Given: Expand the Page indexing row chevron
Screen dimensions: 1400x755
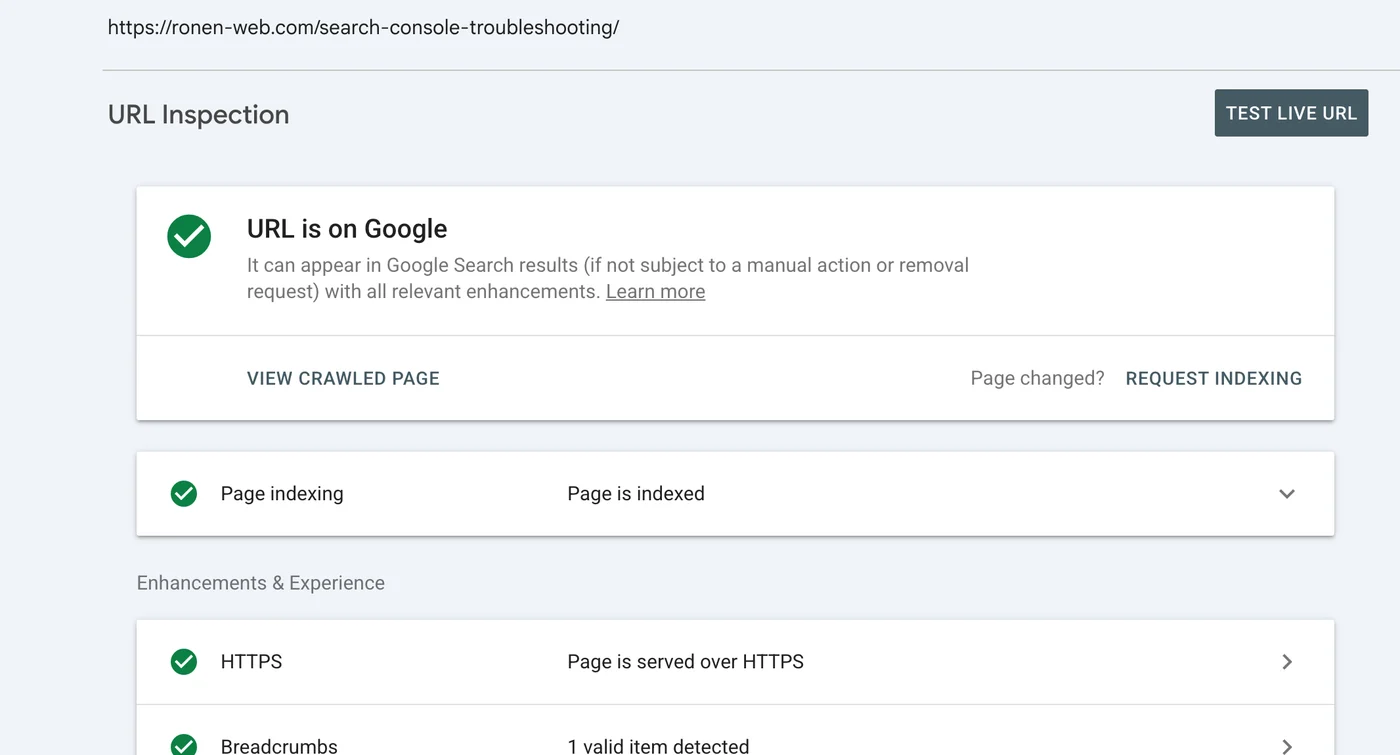Looking at the screenshot, I should pyautogui.click(x=1287, y=494).
